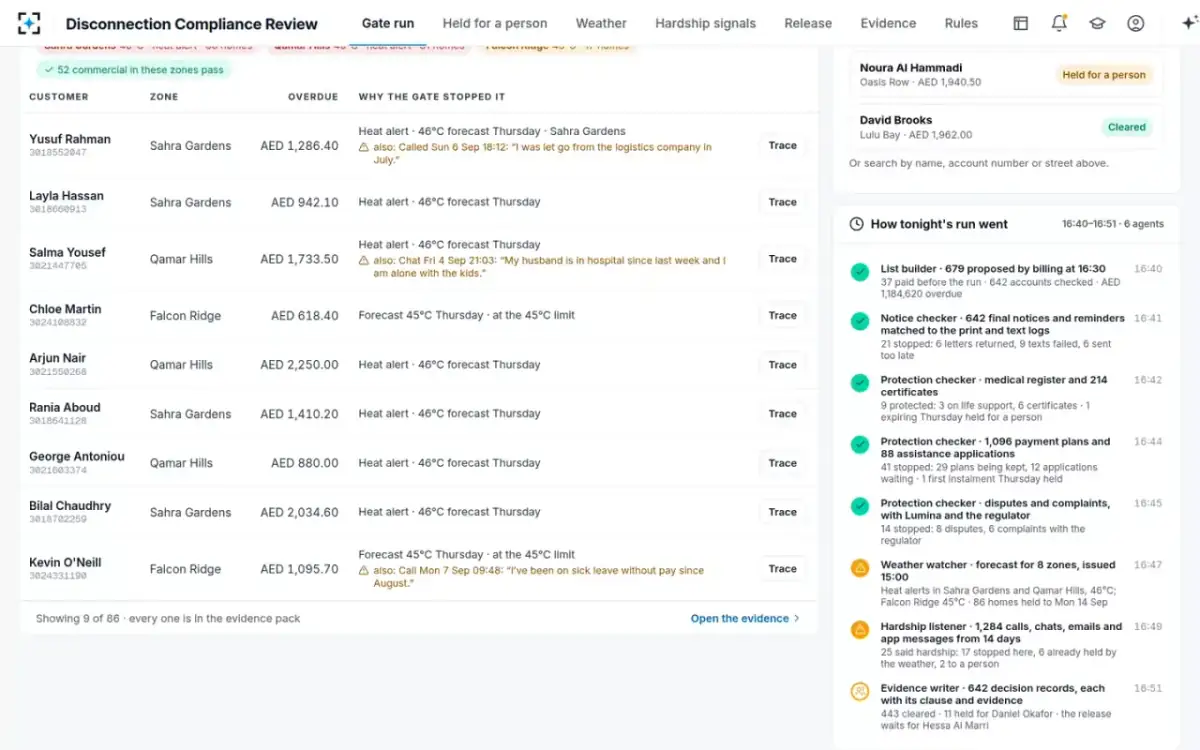Screen dimensions: 1200x750
Task: Select the Release tab
Action: click(x=808, y=23)
